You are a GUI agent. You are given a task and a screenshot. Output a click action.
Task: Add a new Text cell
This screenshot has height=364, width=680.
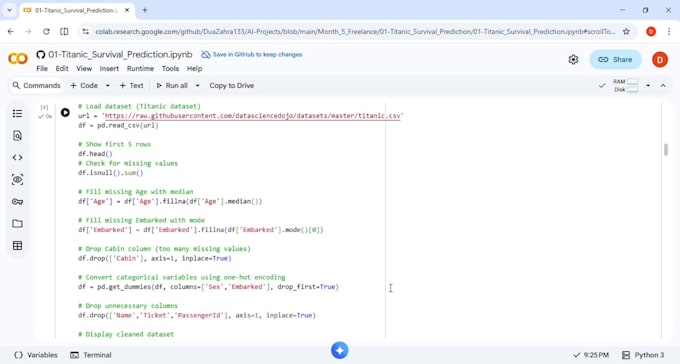131,85
